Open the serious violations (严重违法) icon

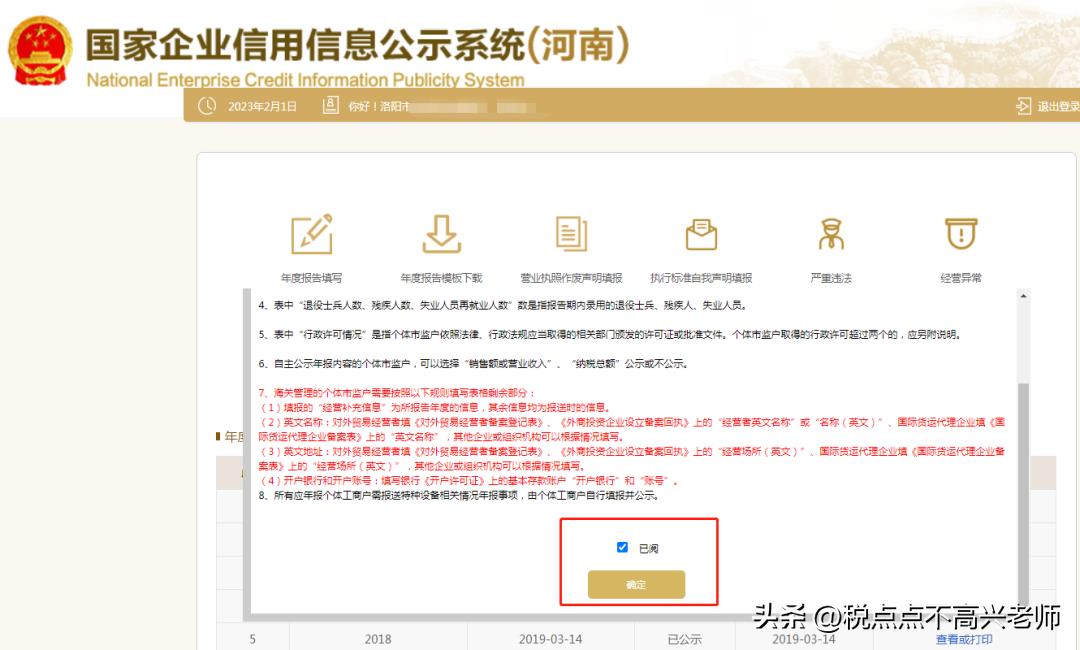(x=831, y=233)
